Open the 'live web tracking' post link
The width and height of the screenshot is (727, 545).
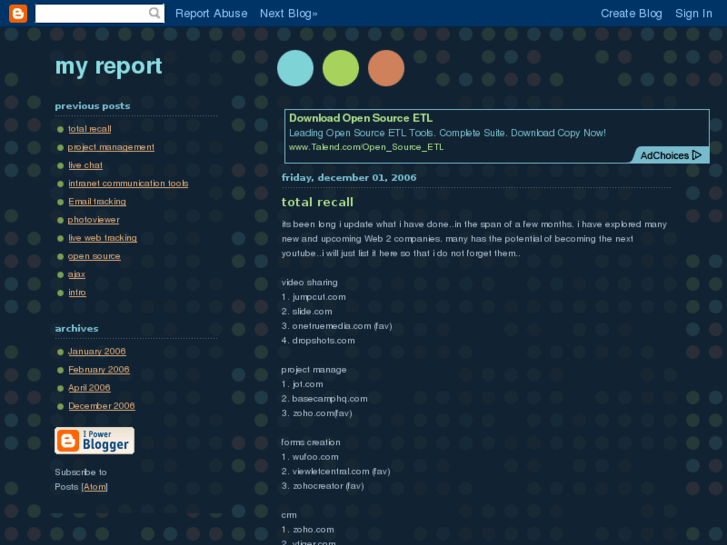point(102,238)
